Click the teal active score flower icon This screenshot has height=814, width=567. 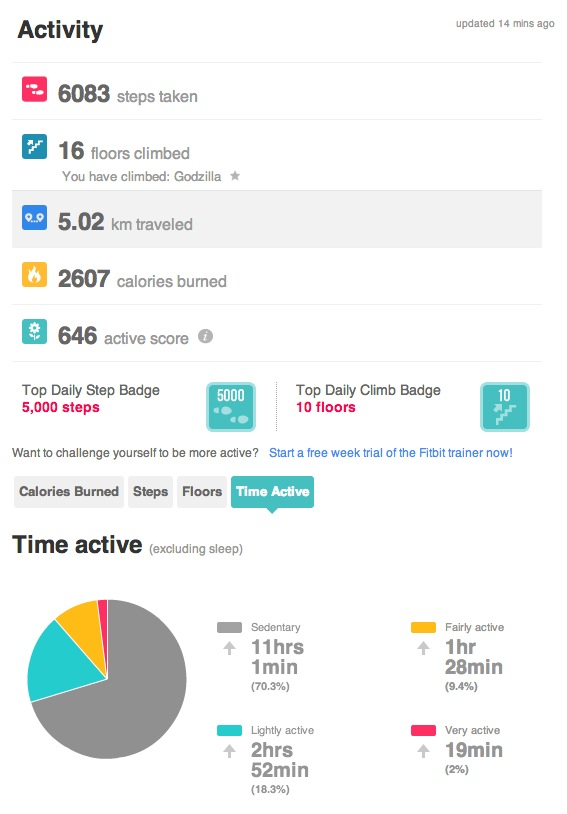34,332
